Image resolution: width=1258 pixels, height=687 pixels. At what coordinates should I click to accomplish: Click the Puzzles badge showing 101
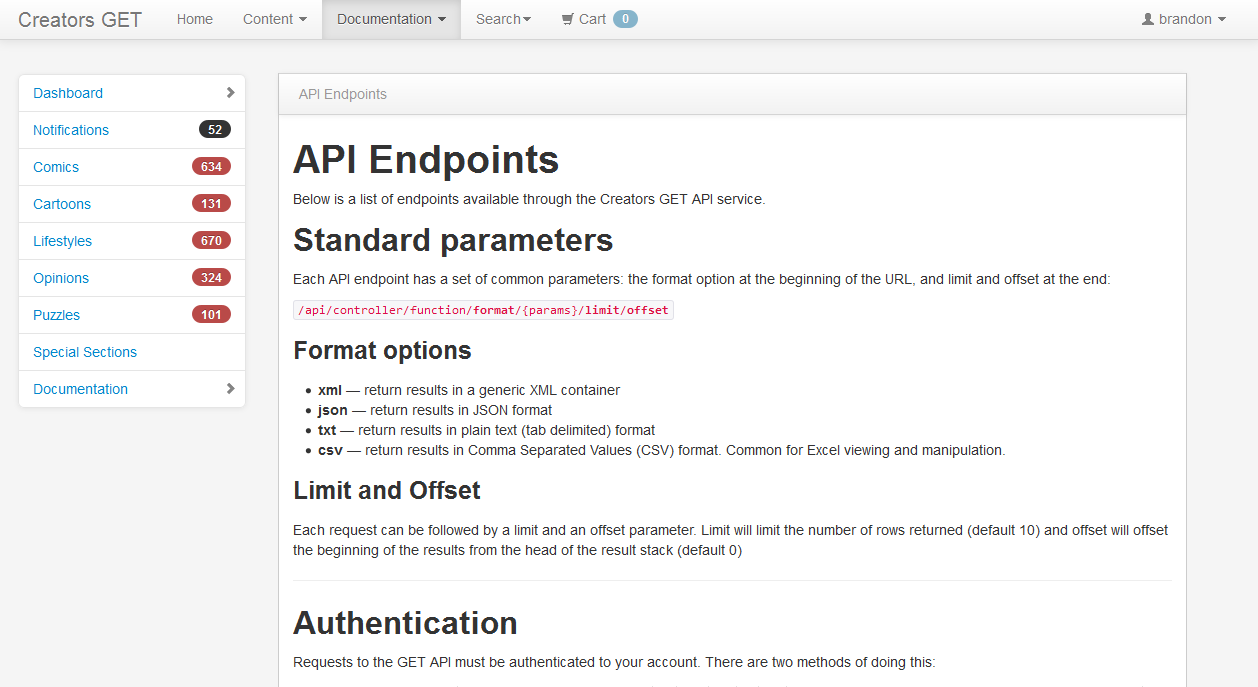(x=211, y=314)
